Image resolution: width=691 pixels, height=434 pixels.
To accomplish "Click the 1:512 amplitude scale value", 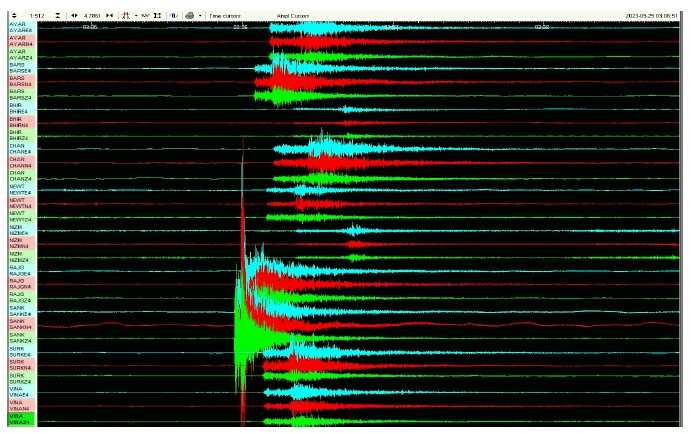I will 37,16.
